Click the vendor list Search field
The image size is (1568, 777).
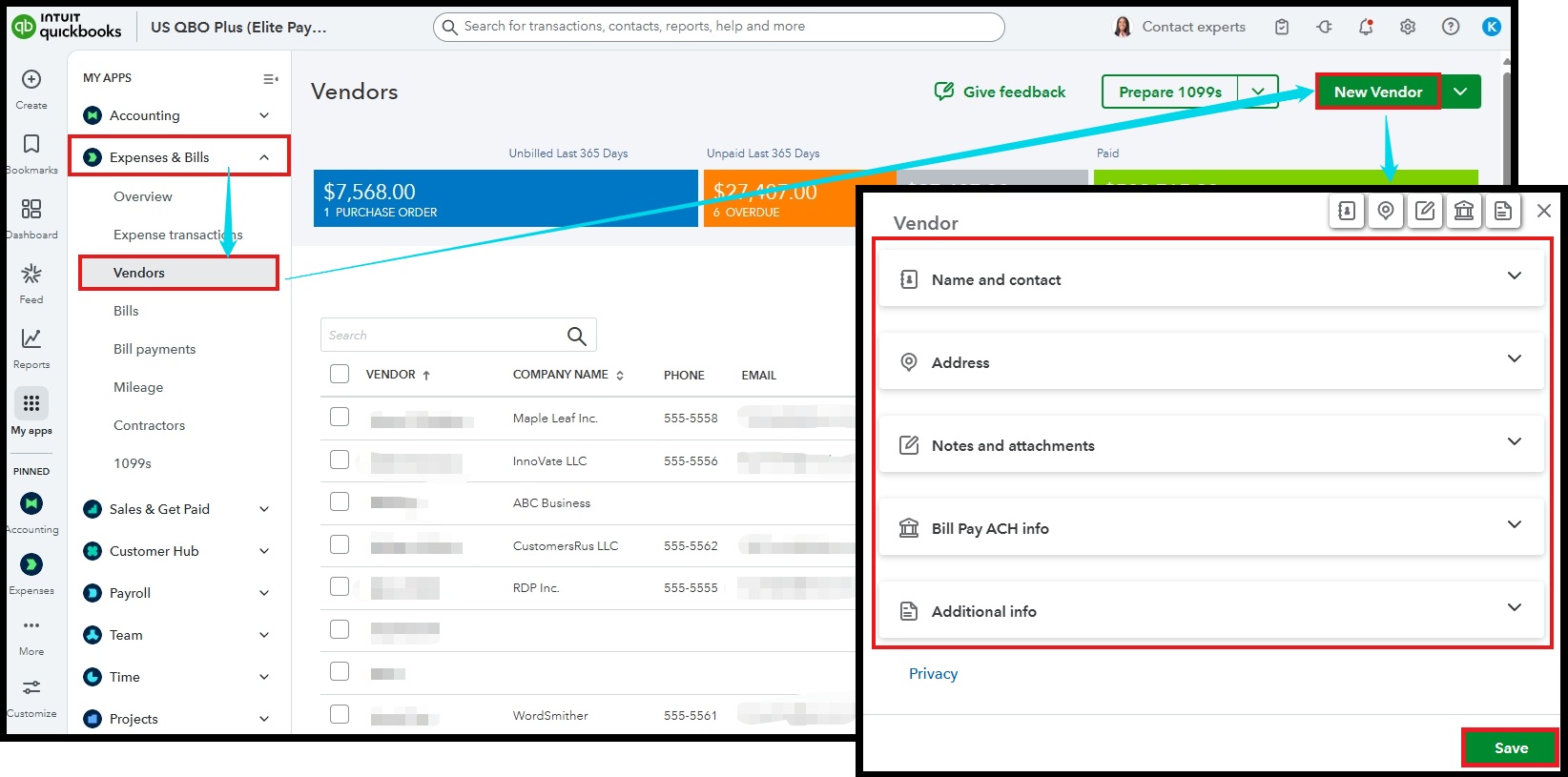(444, 335)
